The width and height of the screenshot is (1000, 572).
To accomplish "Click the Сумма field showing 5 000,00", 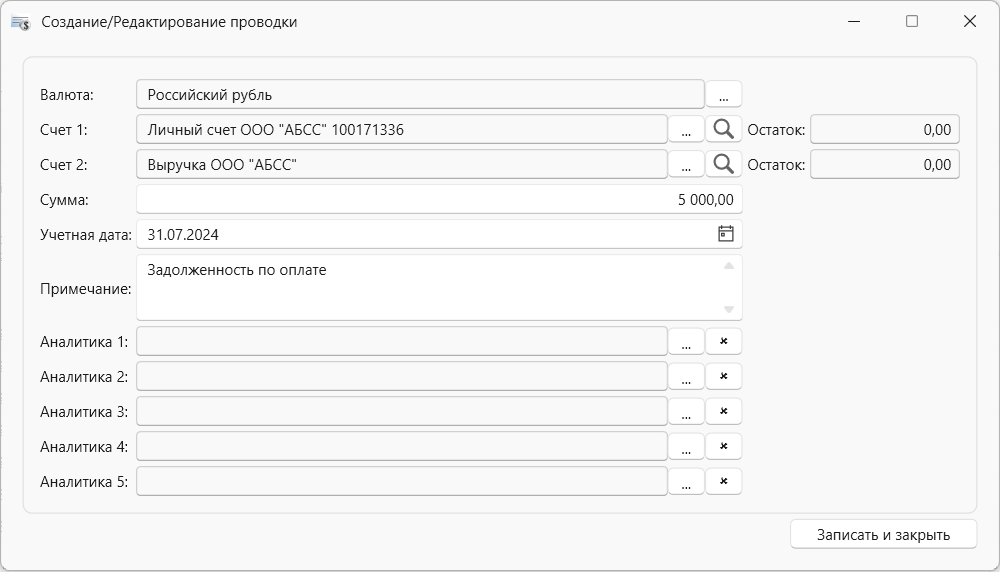I will pos(439,200).
